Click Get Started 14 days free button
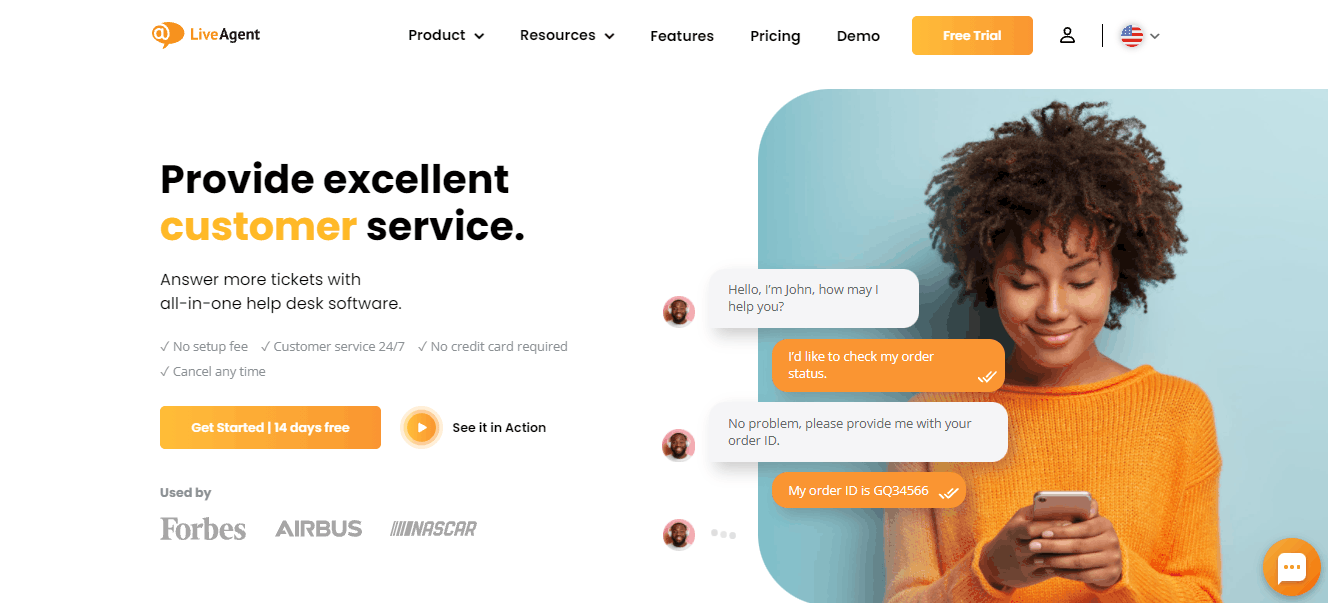The height and width of the screenshot is (603, 1328). point(270,427)
